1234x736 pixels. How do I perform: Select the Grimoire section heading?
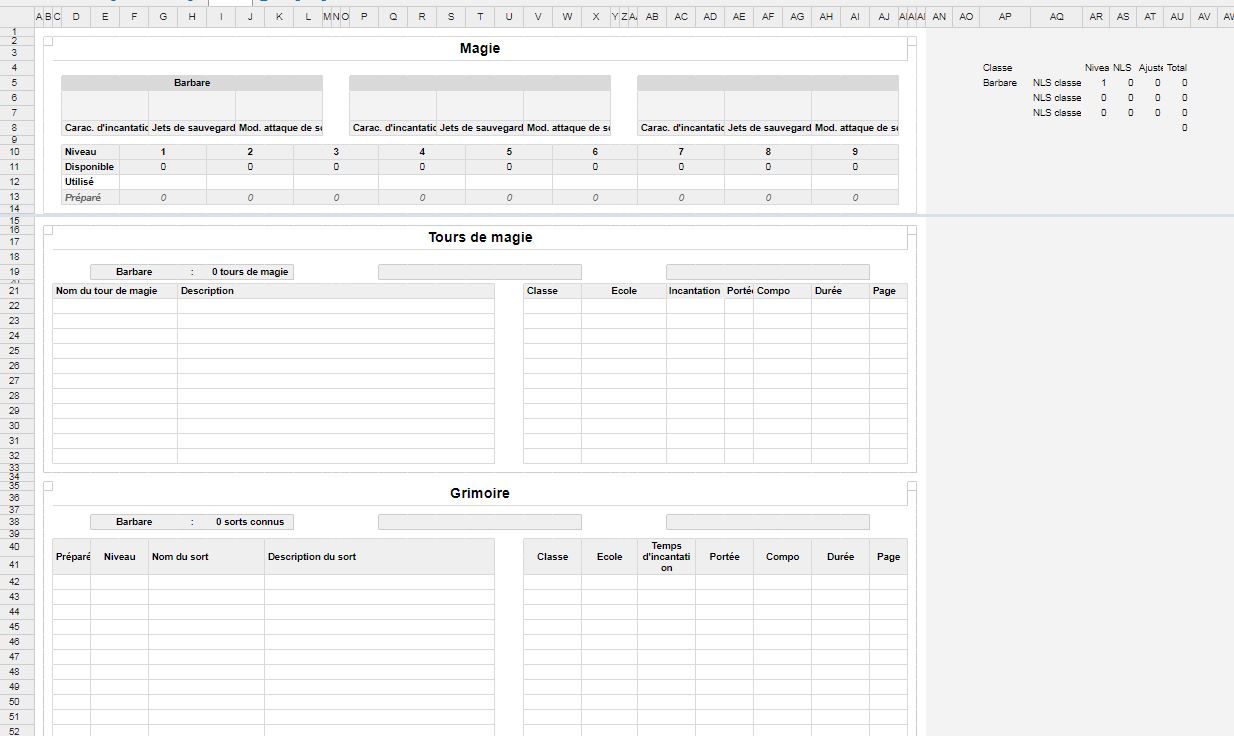click(480, 493)
